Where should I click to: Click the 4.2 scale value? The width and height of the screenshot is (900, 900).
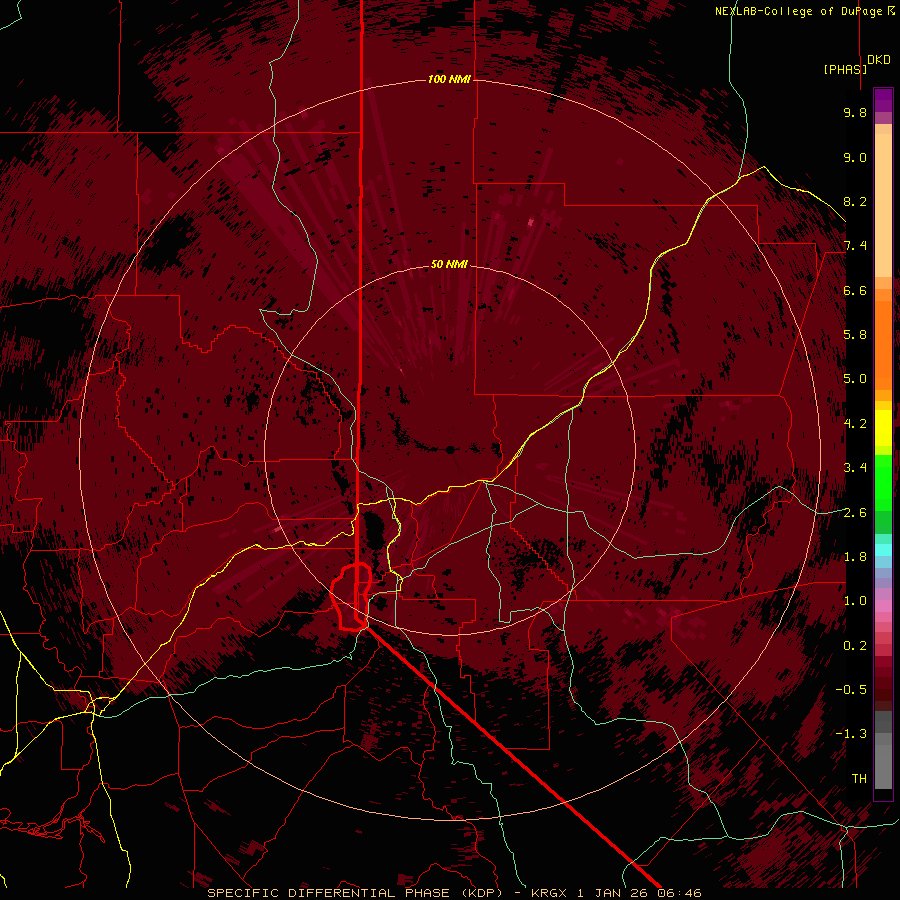tap(855, 424)
